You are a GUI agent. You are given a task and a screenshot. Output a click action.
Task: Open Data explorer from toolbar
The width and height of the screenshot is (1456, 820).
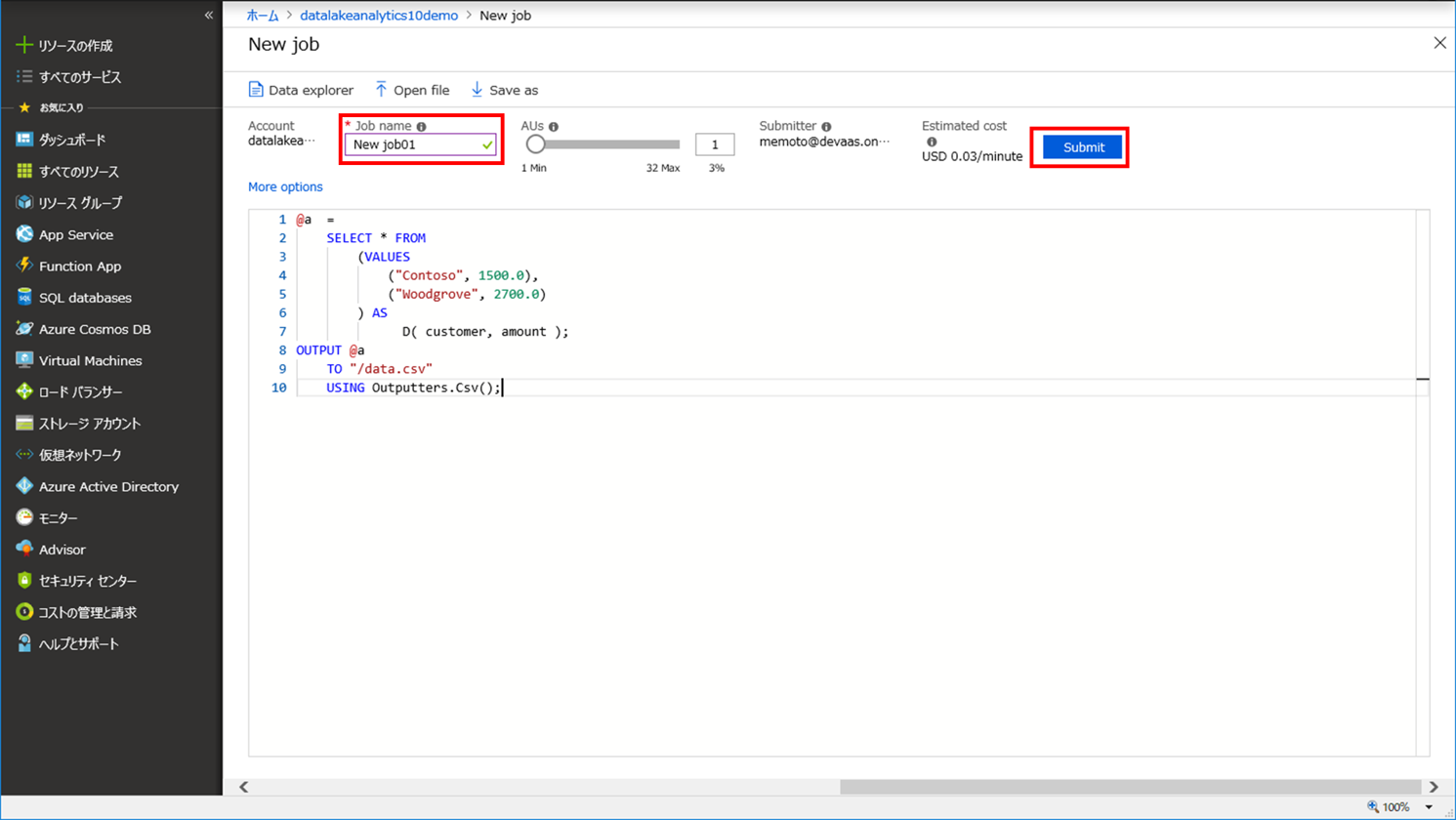[x=301, y=90]
